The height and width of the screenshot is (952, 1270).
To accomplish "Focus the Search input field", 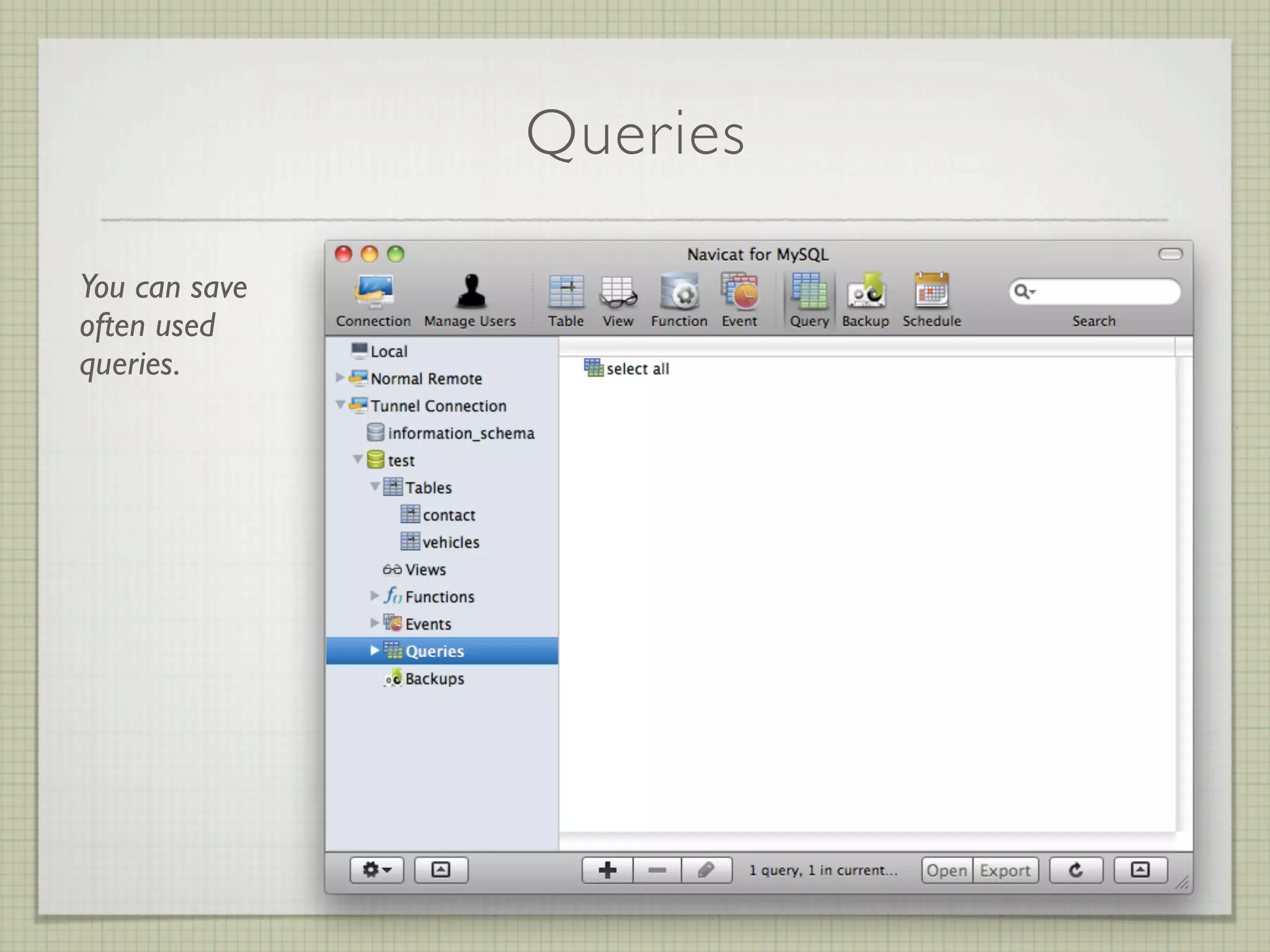I will (1095, 291).
